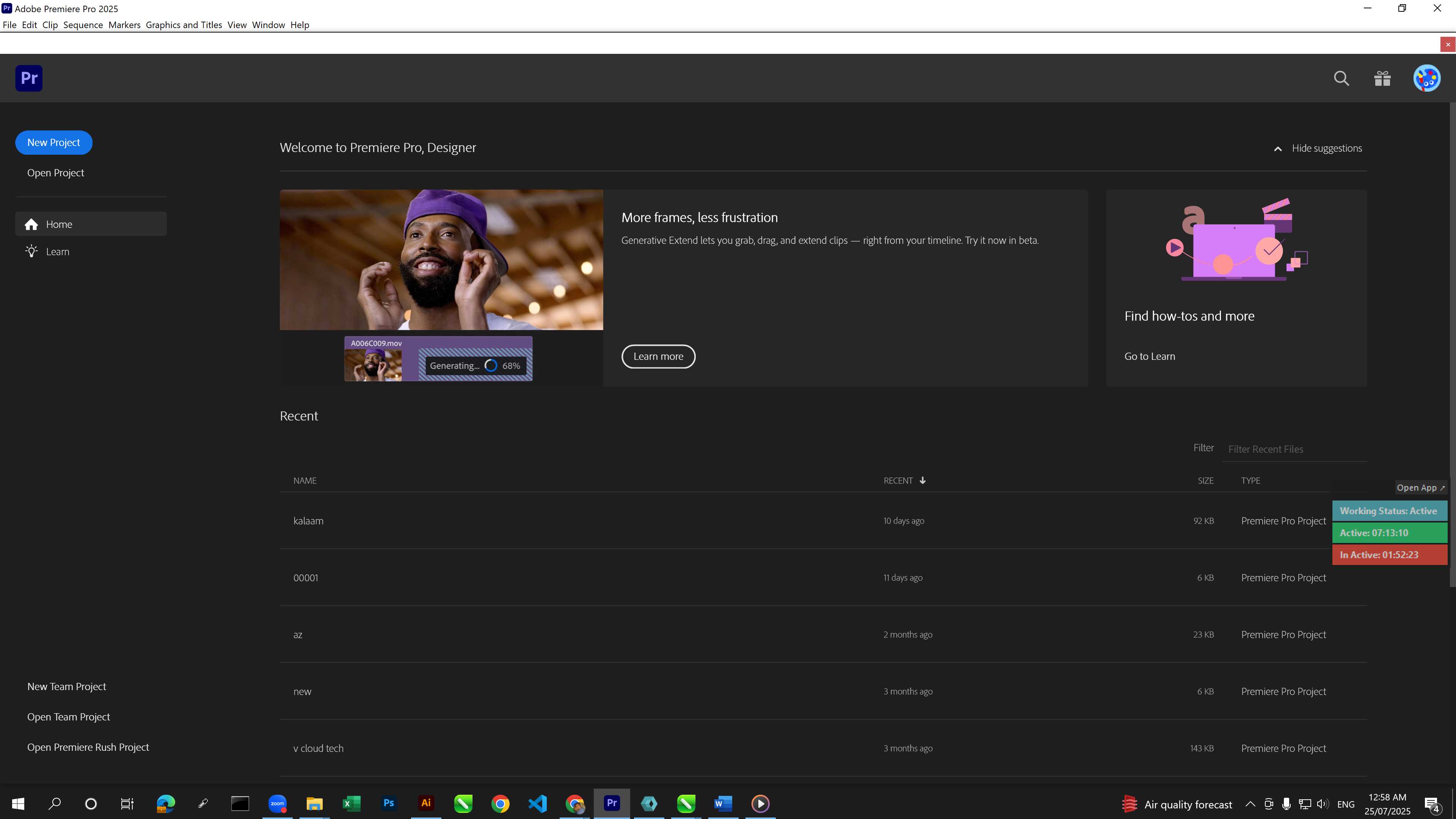Screen dimensions: 1456x819
Task: Click the Learn more button
Action: click(659, 357)
